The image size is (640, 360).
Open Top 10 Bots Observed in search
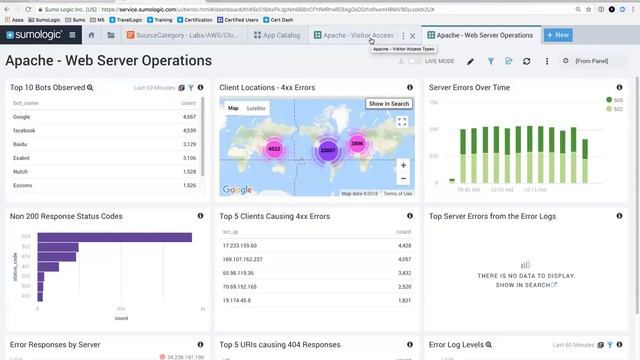[x=90, y=88]
